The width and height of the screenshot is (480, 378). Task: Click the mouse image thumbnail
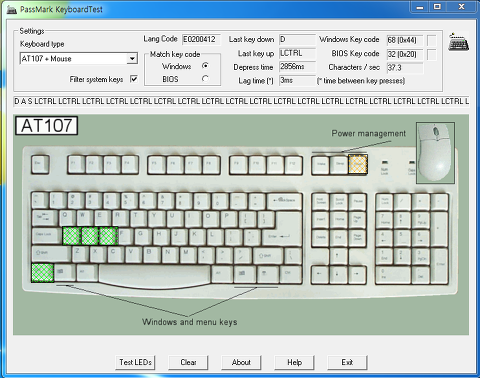[435, 153]
